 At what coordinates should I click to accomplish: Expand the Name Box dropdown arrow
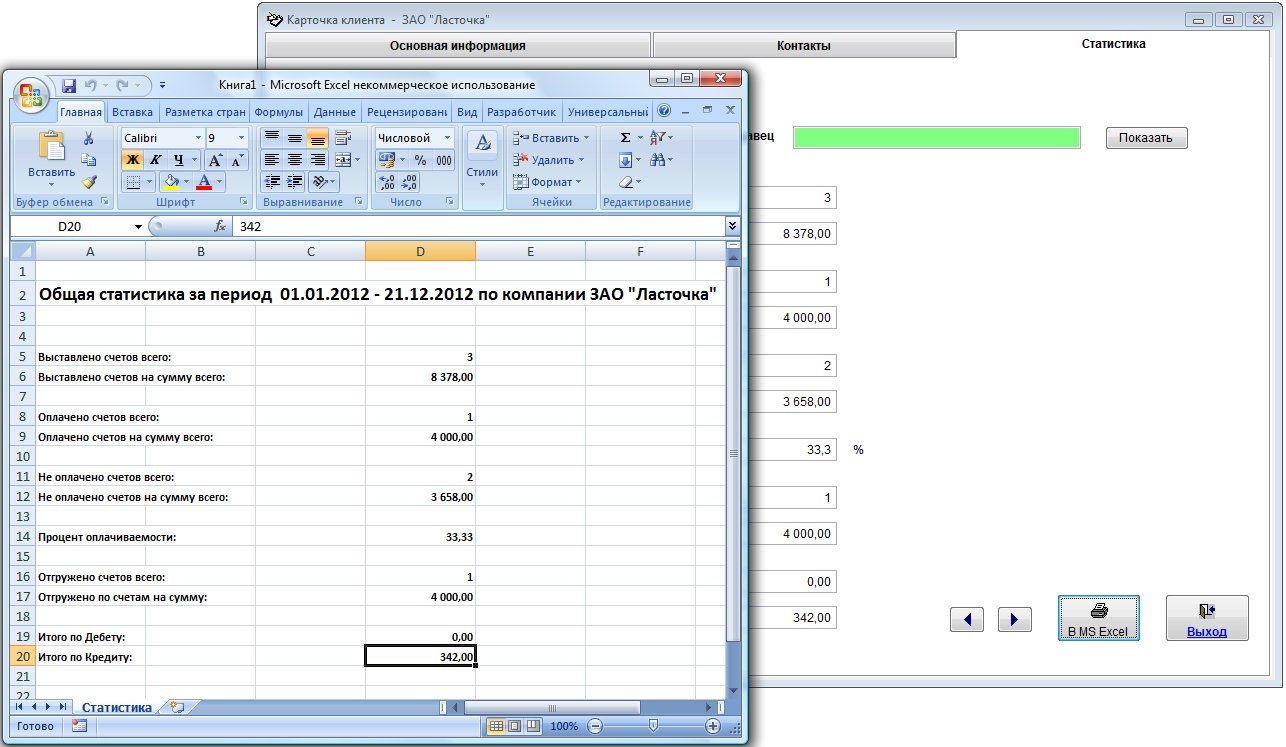(x=138, y=227)
